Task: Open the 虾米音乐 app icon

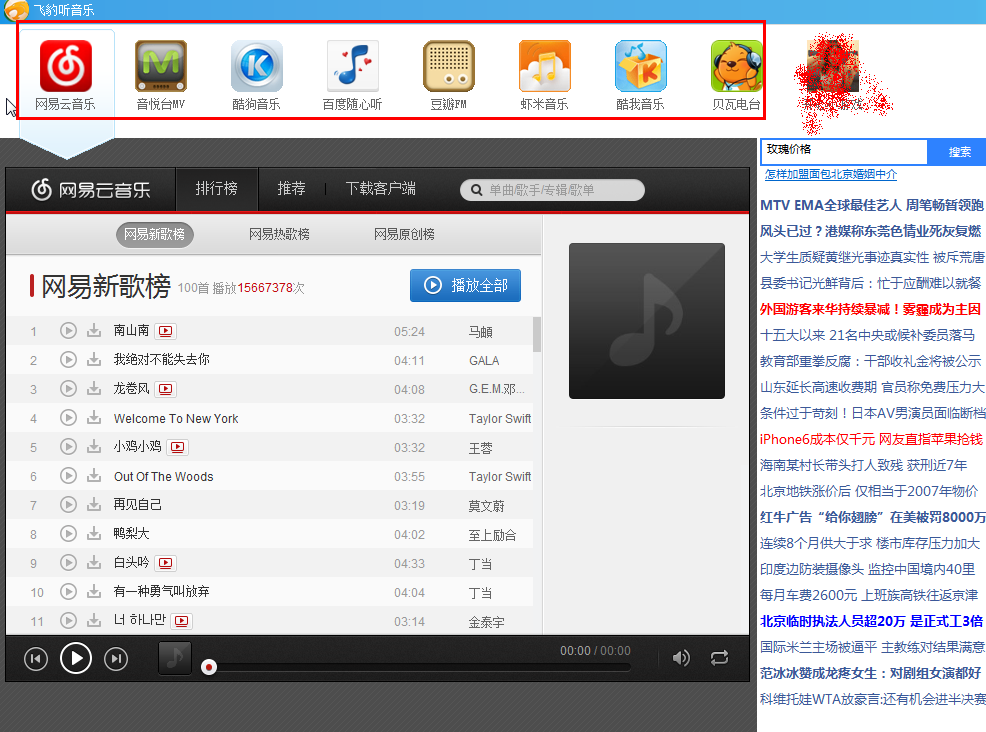Action: tap(545, 67)
